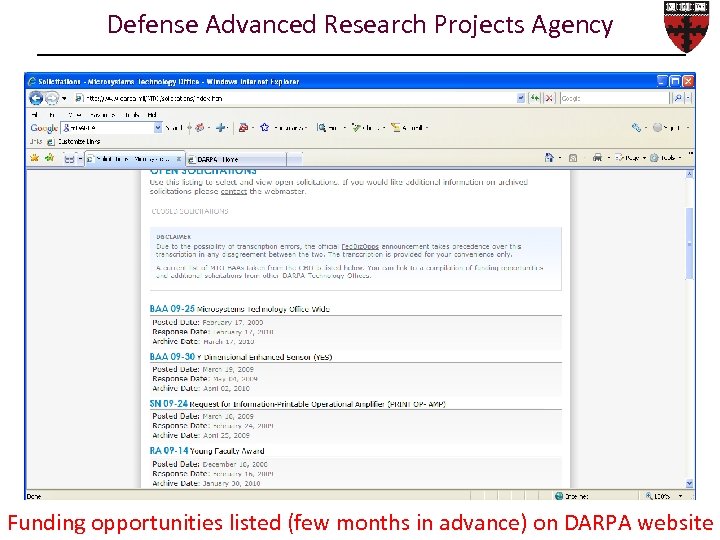Click the Print icon in command bar
Screen dimensions: 720x540
tap(597, 158)
